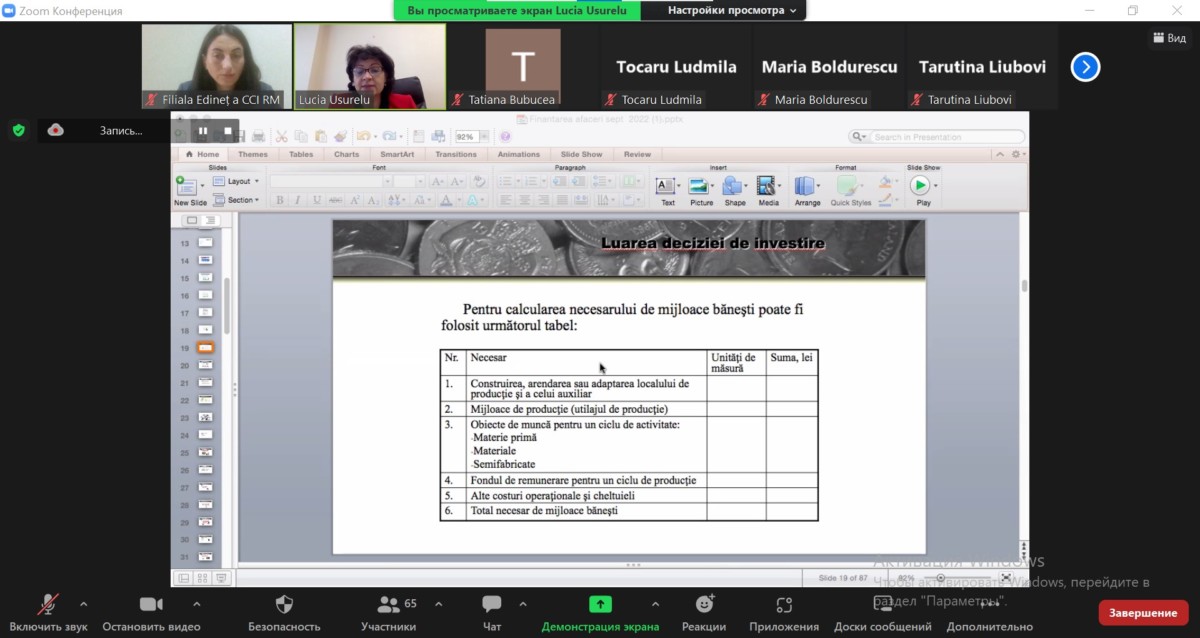Image resolution: width=1200 pixels, height=638 pixels.
Task: Open the SmartArt ribbon tab
Action: (397, 155)
